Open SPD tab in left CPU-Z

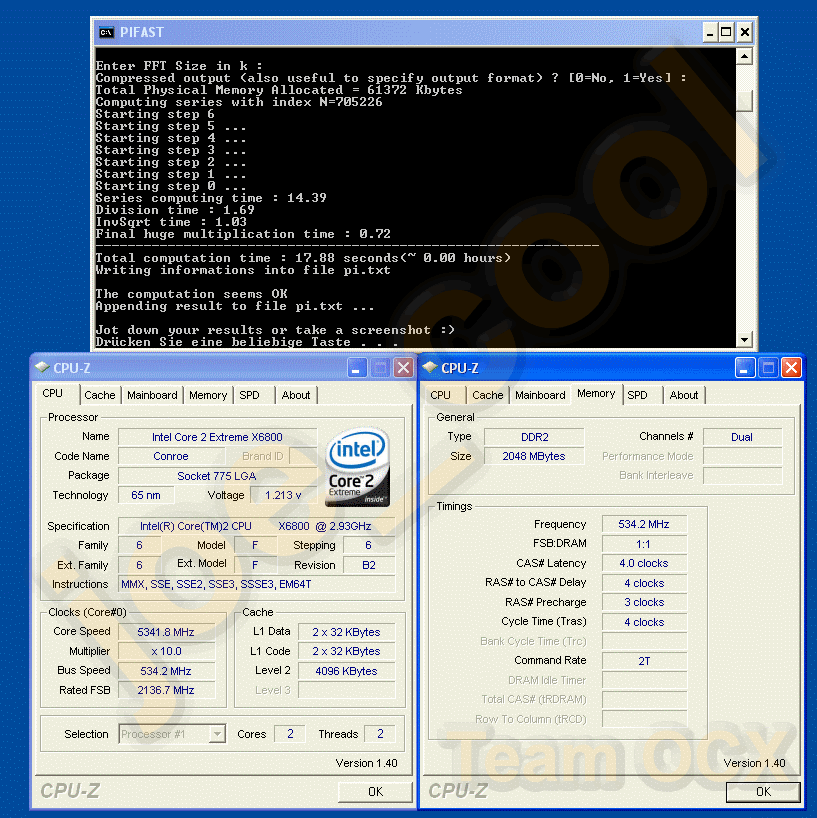pos(249,395)
